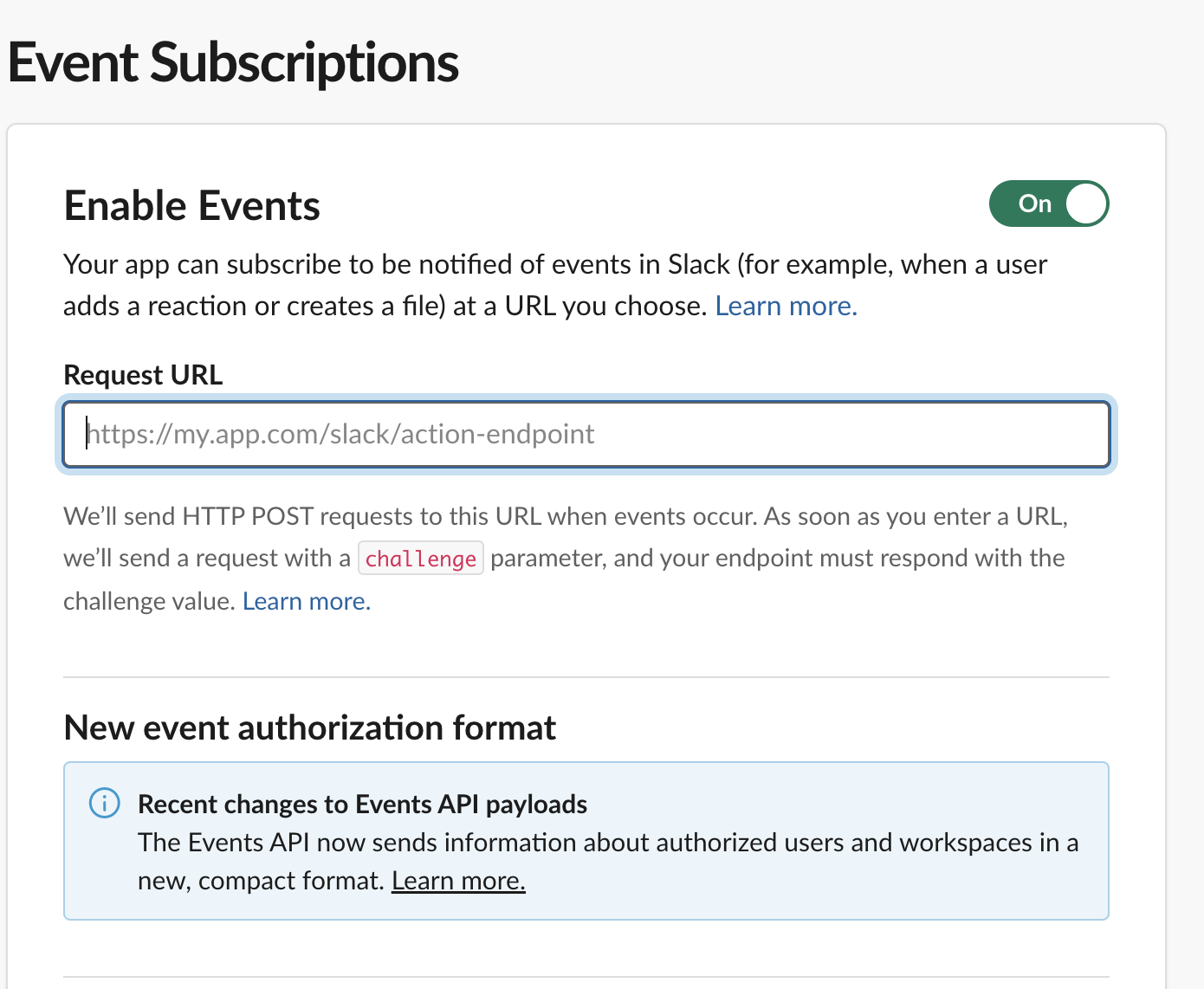Image resolution: width=1204 pixels, height=989 pixels.
Task: Click the "Request URL" field label
Action: [x=144, y=375]
